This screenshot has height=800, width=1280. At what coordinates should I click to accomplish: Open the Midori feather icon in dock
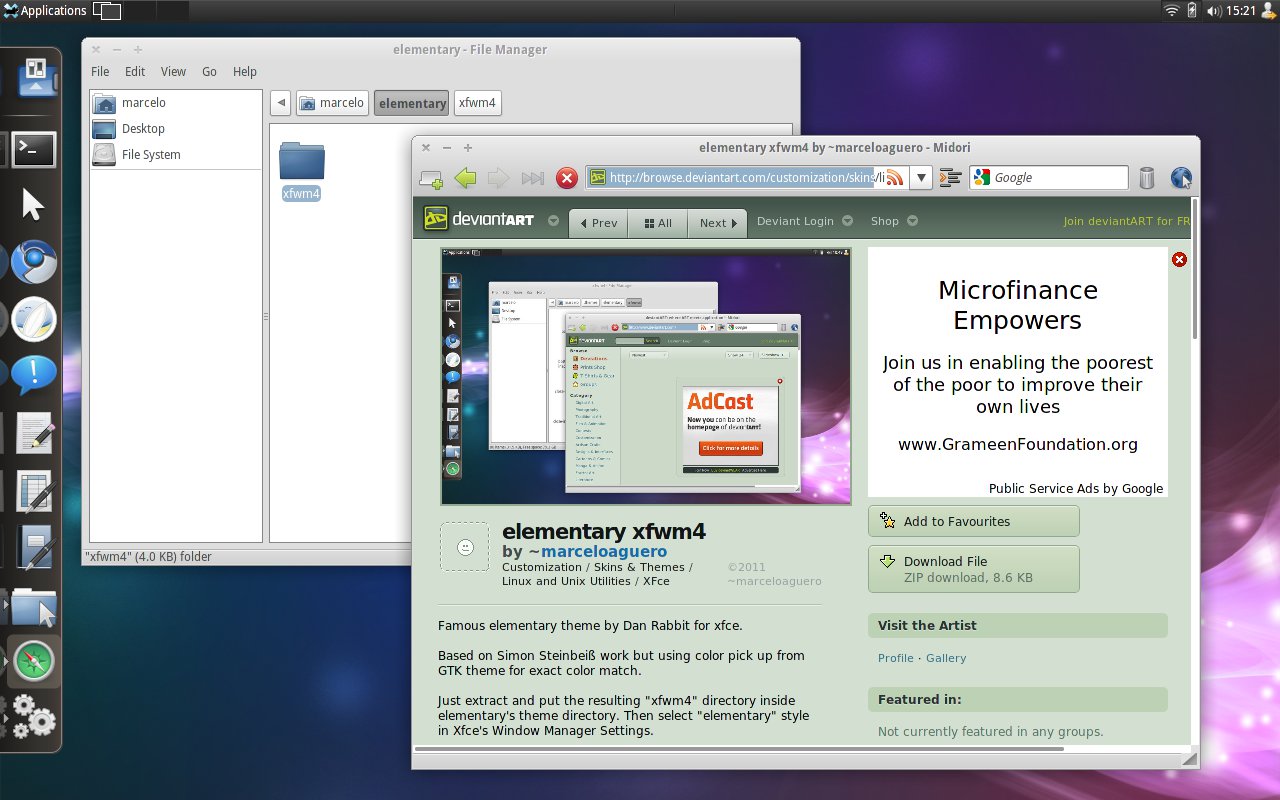click(x=33, y=319)
